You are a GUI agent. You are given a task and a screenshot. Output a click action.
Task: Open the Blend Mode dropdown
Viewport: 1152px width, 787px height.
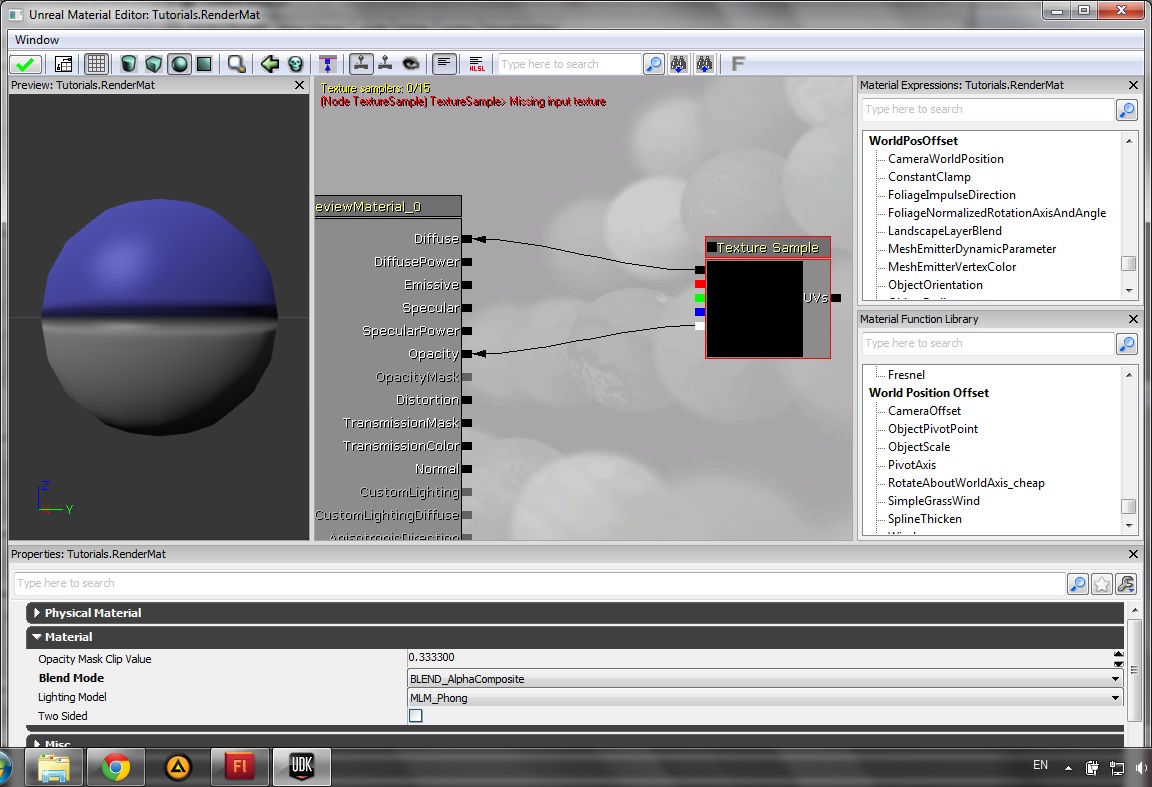point(764,679)
